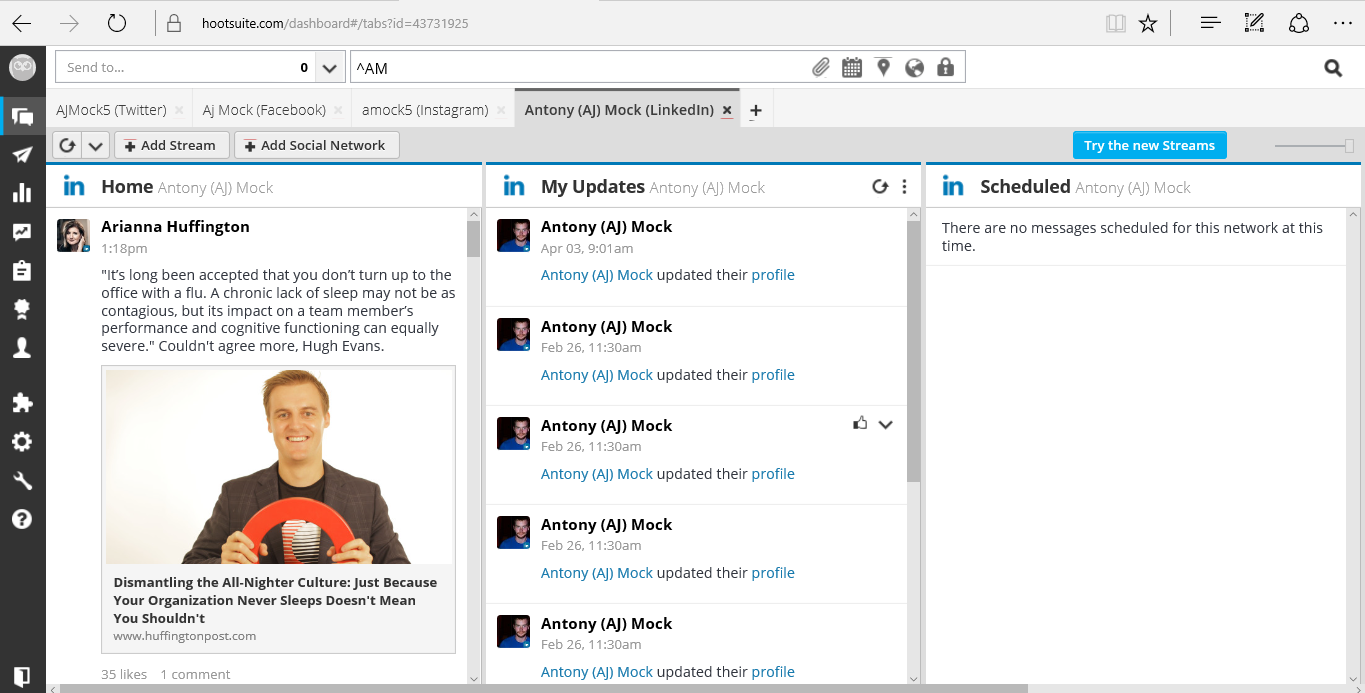Click the compose message text field
Screen dimensions: 1365x693
pyautogui.click(x=580, y=68)
